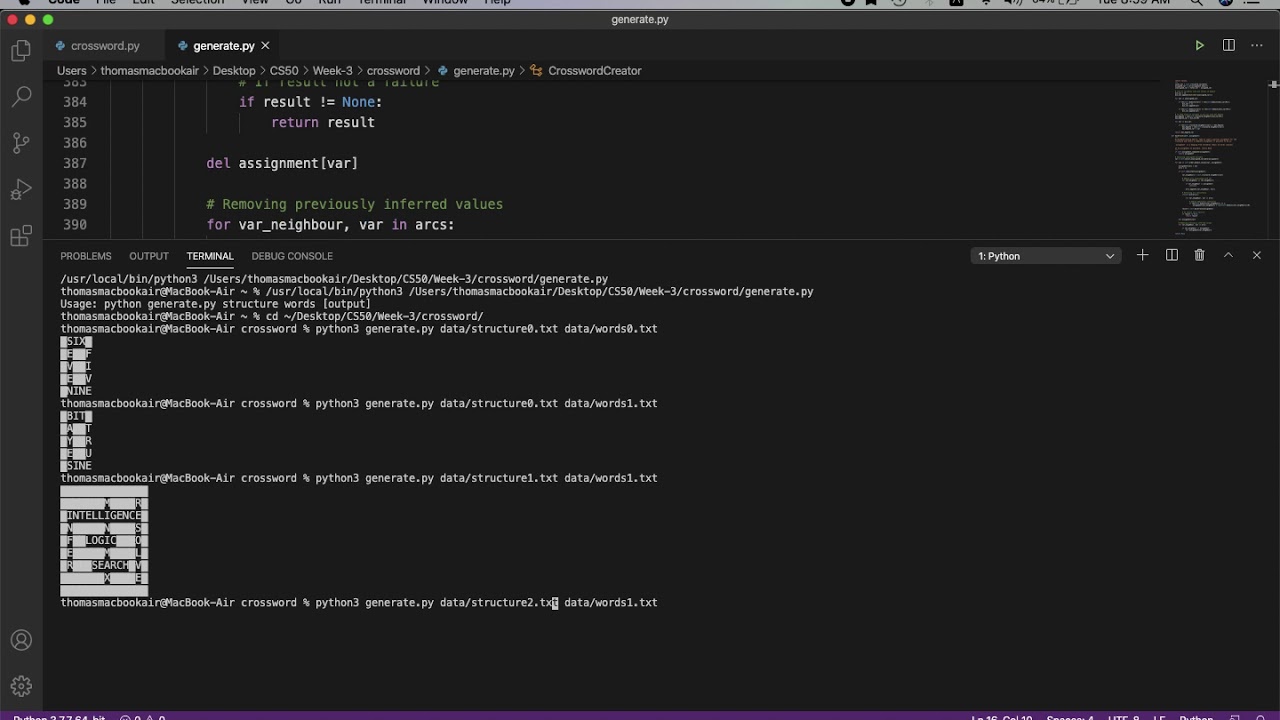Open the '1: Python' terminal selector dropdown
This screenshot has height=720, width=1280.
tap(1045, 256)
